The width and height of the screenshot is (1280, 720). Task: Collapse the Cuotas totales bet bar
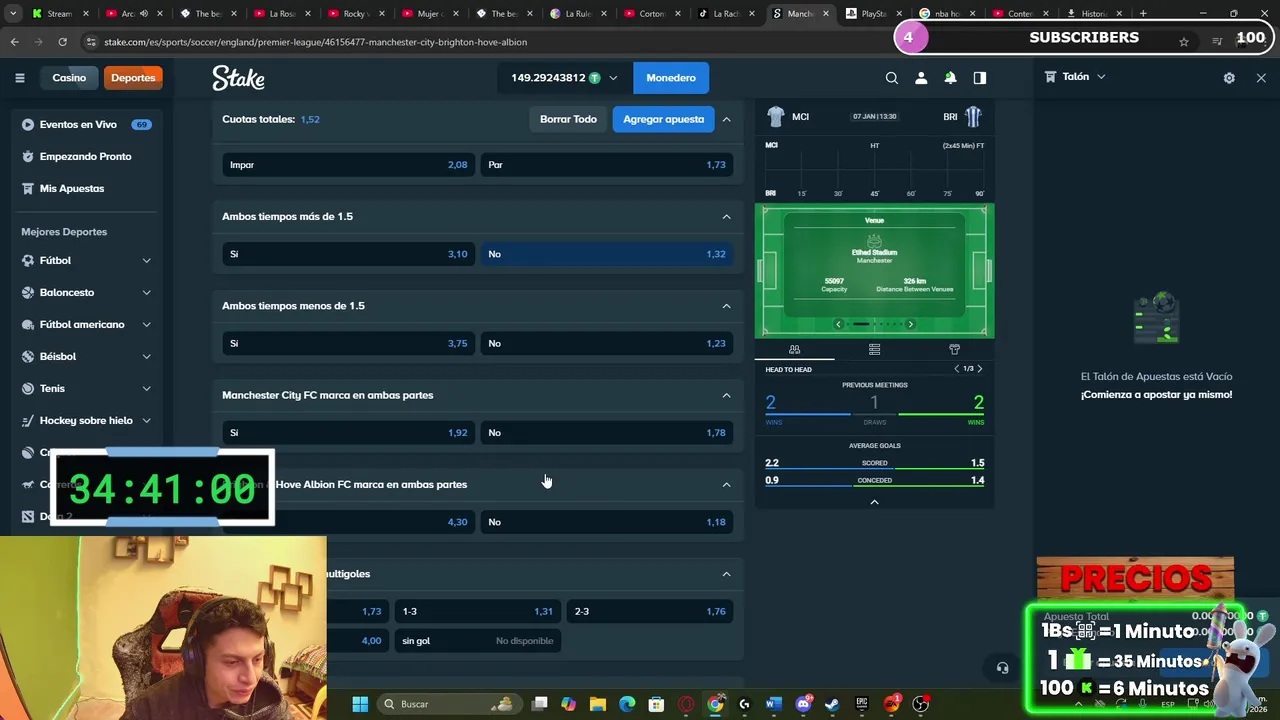[x=727, y=119]
